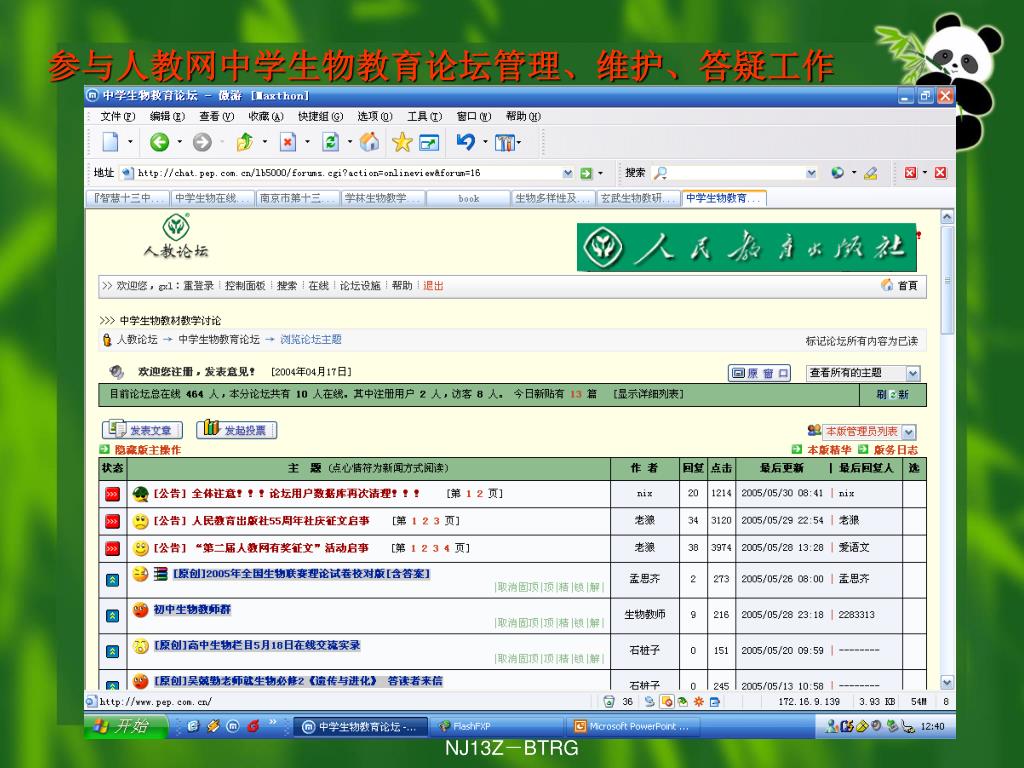Click the blue Undo arrow toolbar icon
Screen dimensions: 1024x768
coord(466,142)
